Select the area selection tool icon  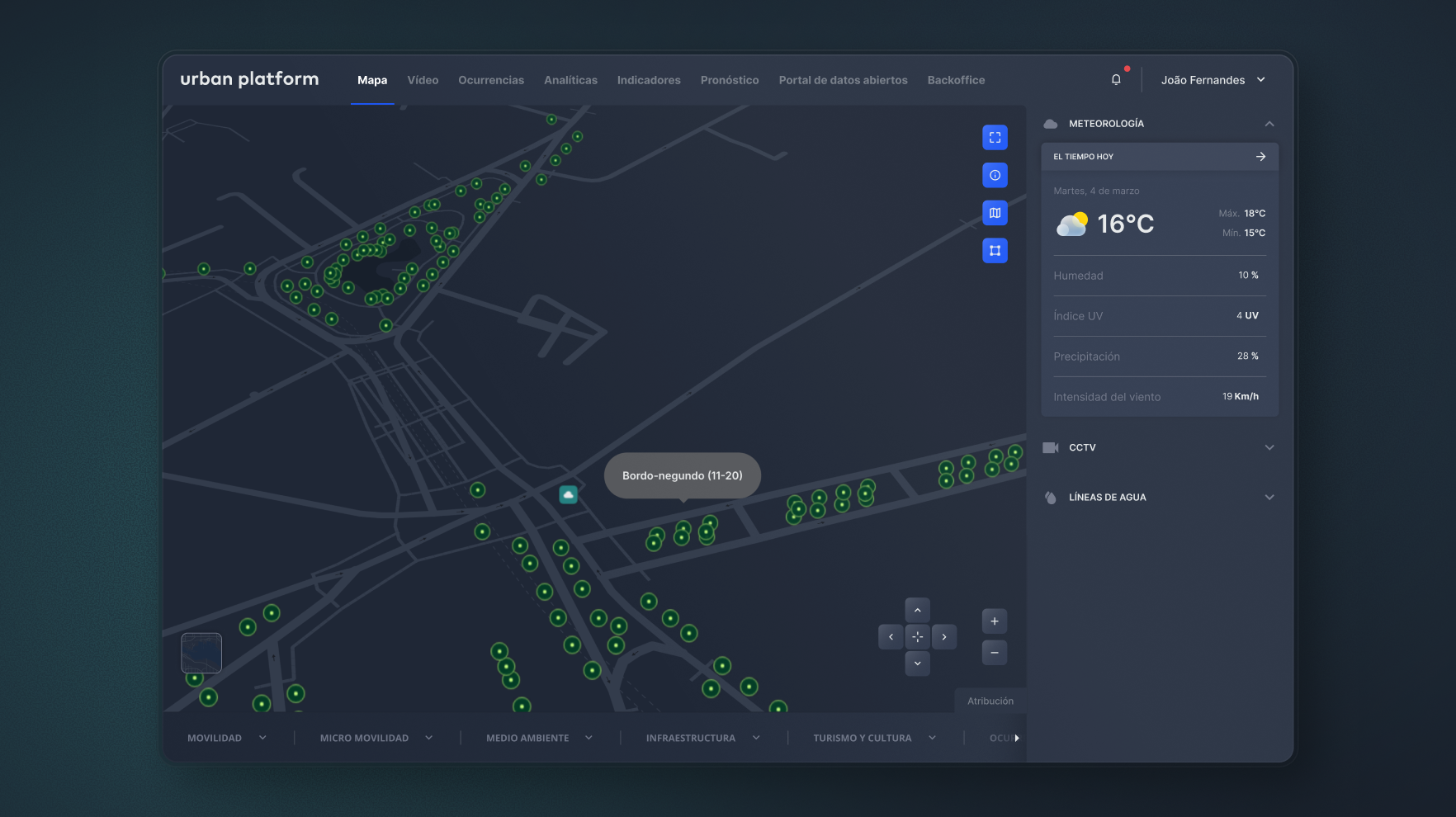tap(995, 251)
